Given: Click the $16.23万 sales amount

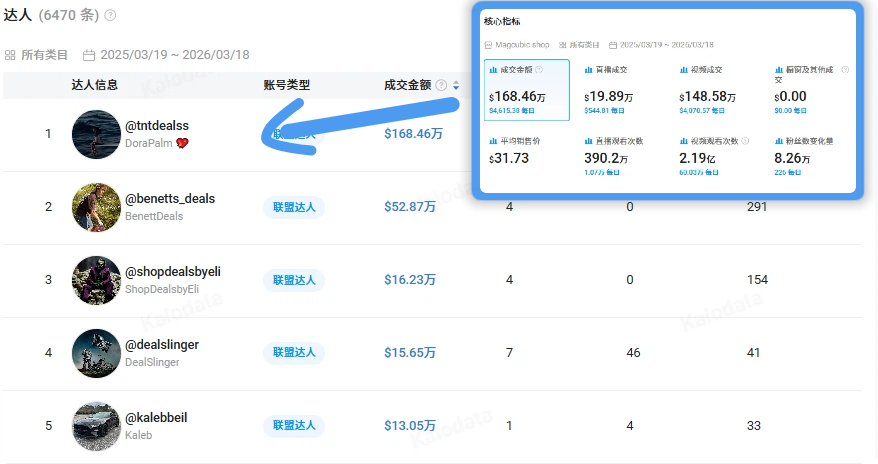Looking at the screenshot, I should [x=410, y=280].
